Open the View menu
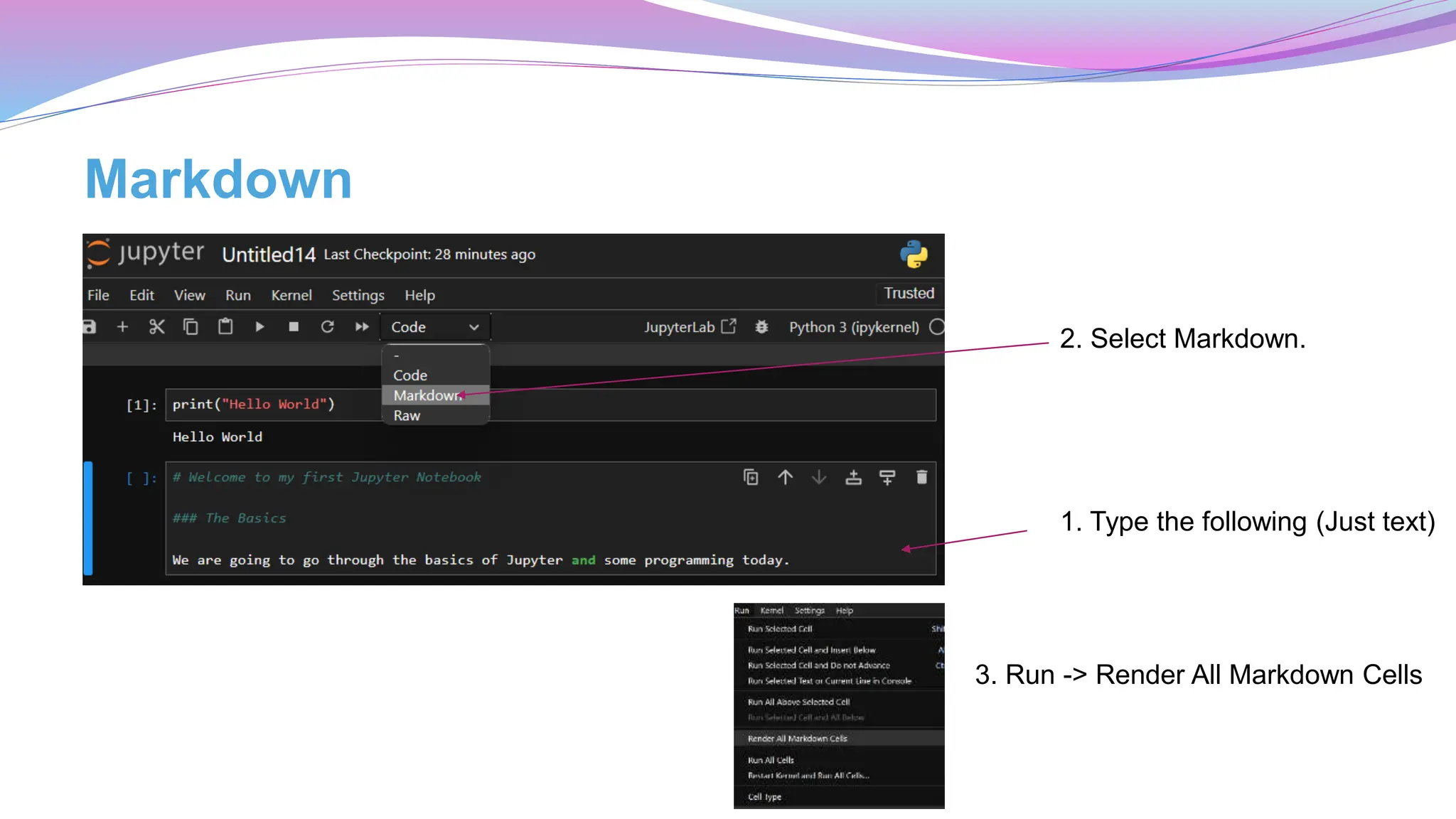The height and width of the screenshot is (819, 1456). [190, 295]
